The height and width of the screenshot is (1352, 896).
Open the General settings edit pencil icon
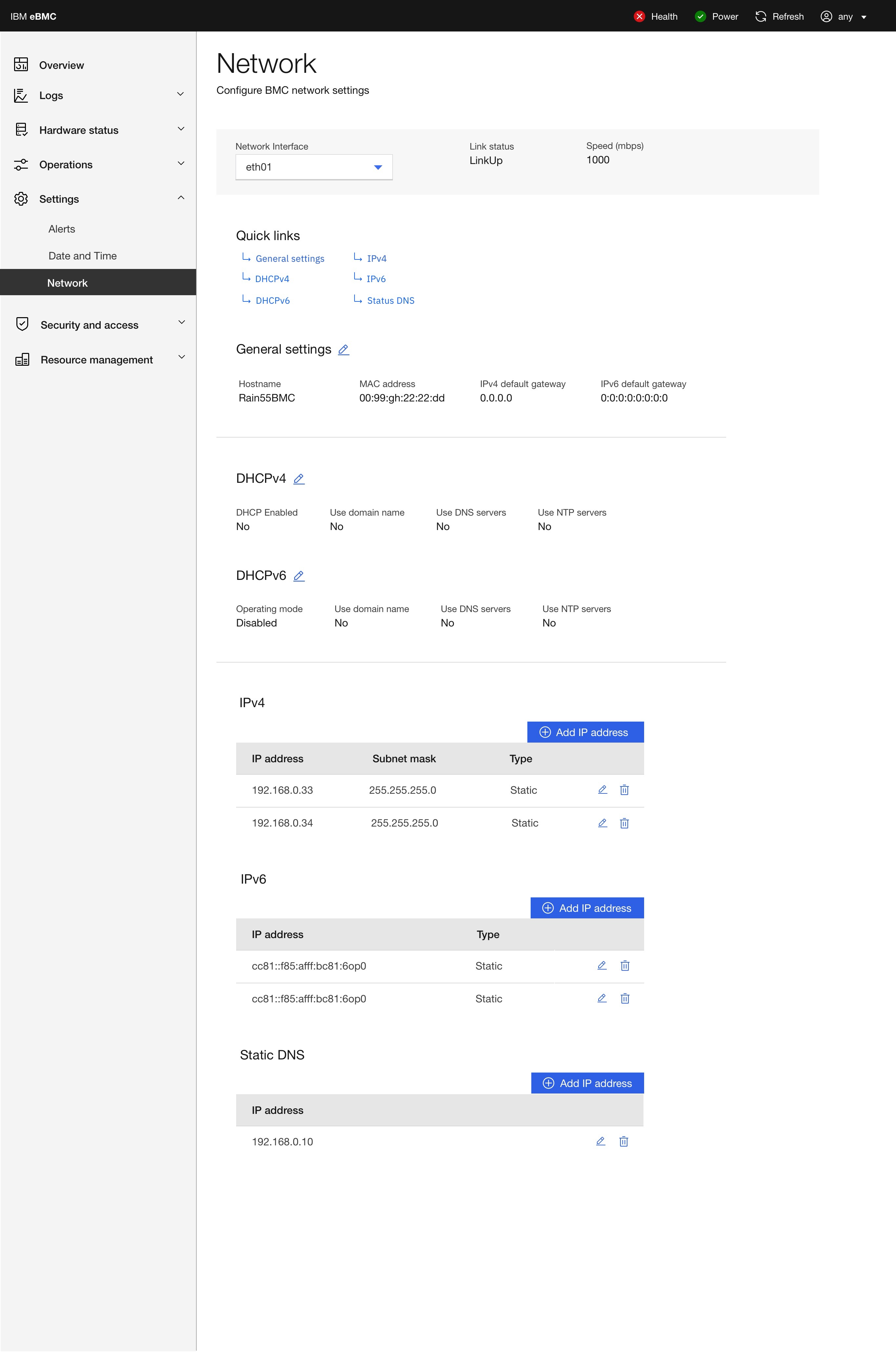pos(343,349)
